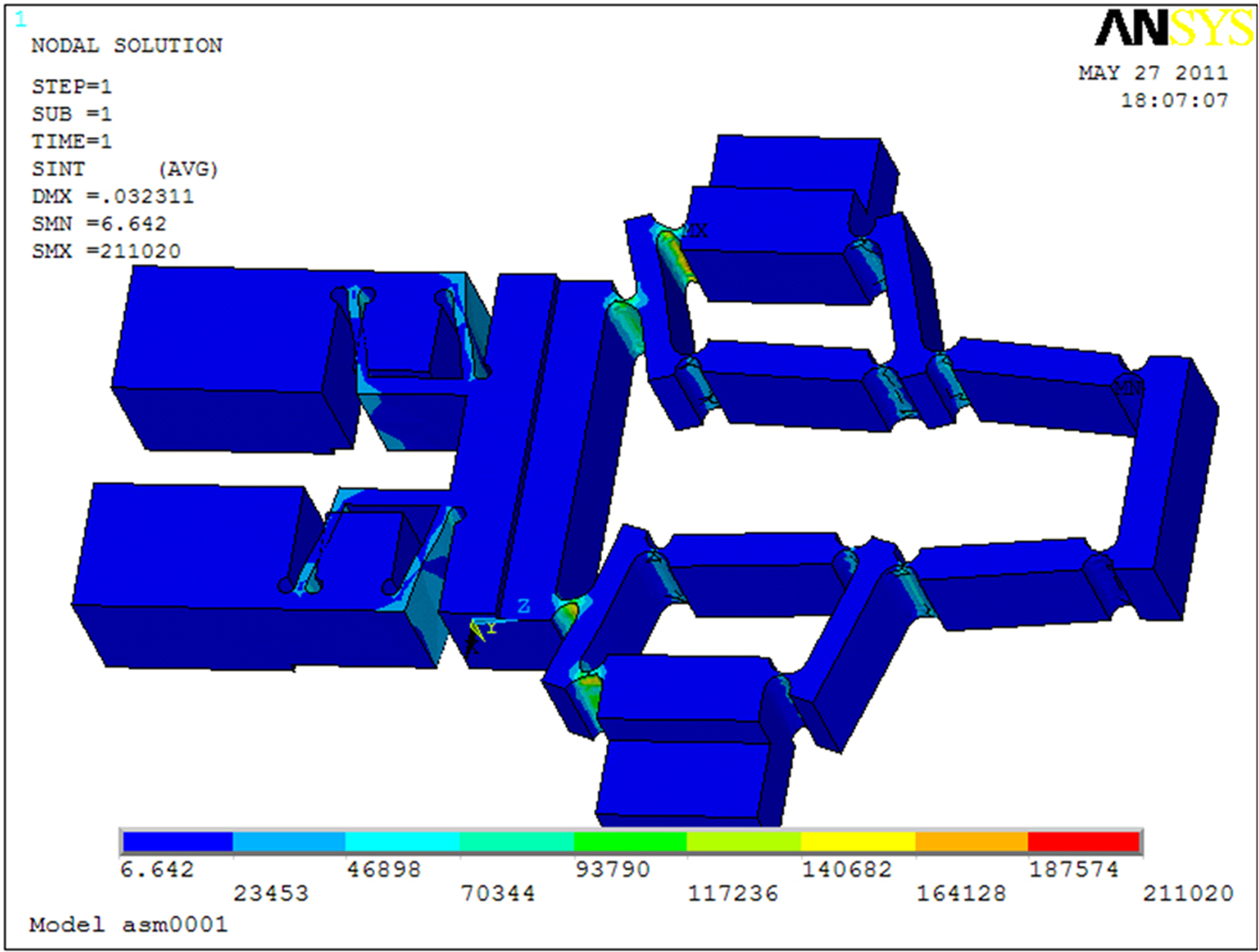Click the SMX =211020 value
The width and height of the screenshot is (1259, 952).
tap(107, 252)
